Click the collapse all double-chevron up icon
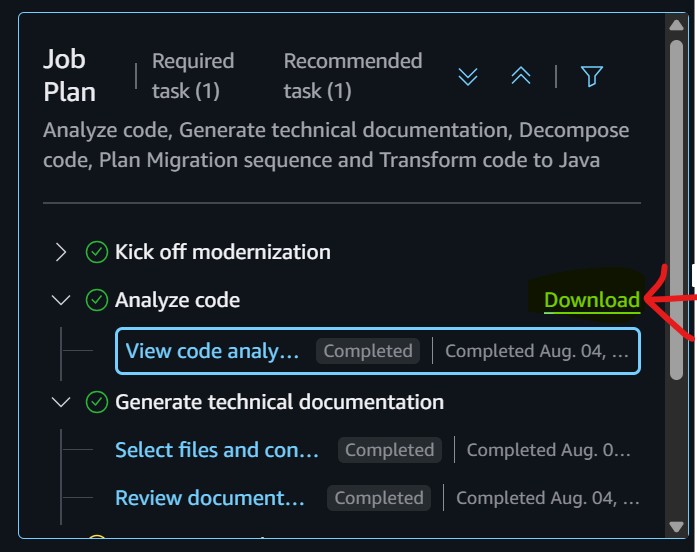 tap(521, 76)
